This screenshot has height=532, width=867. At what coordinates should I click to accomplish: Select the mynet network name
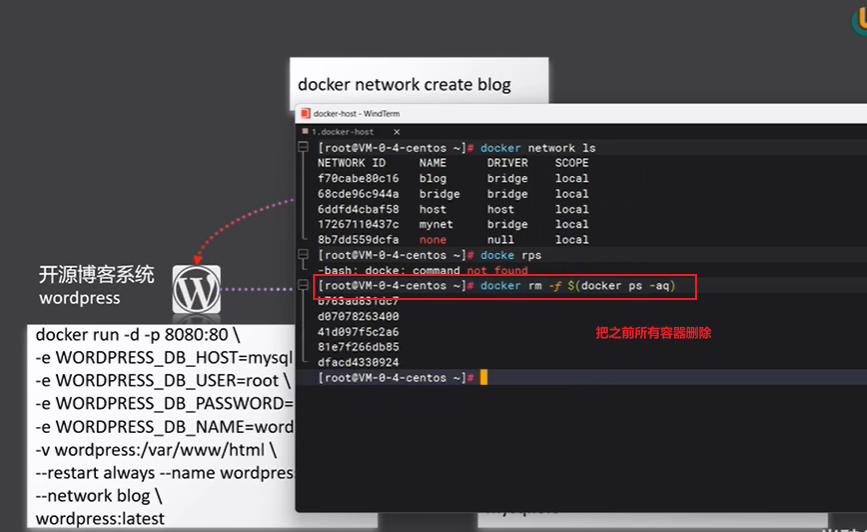pyautogui.click(x=436, y=225)
